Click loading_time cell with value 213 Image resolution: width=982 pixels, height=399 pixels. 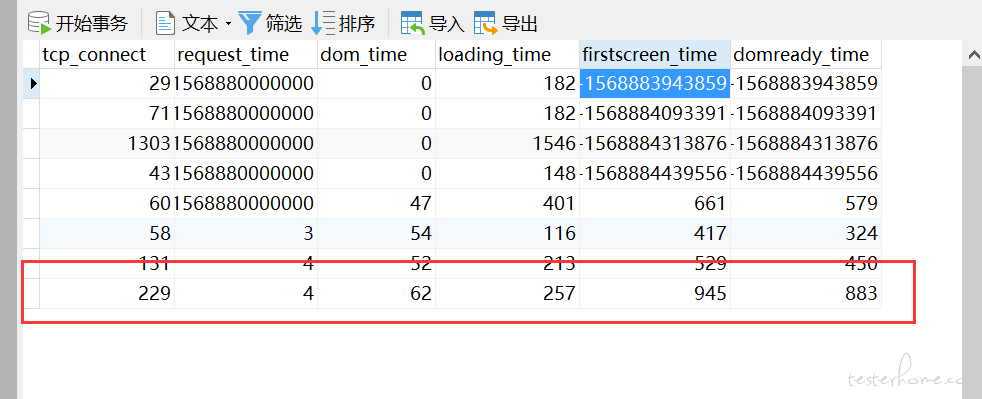(507, 264)
